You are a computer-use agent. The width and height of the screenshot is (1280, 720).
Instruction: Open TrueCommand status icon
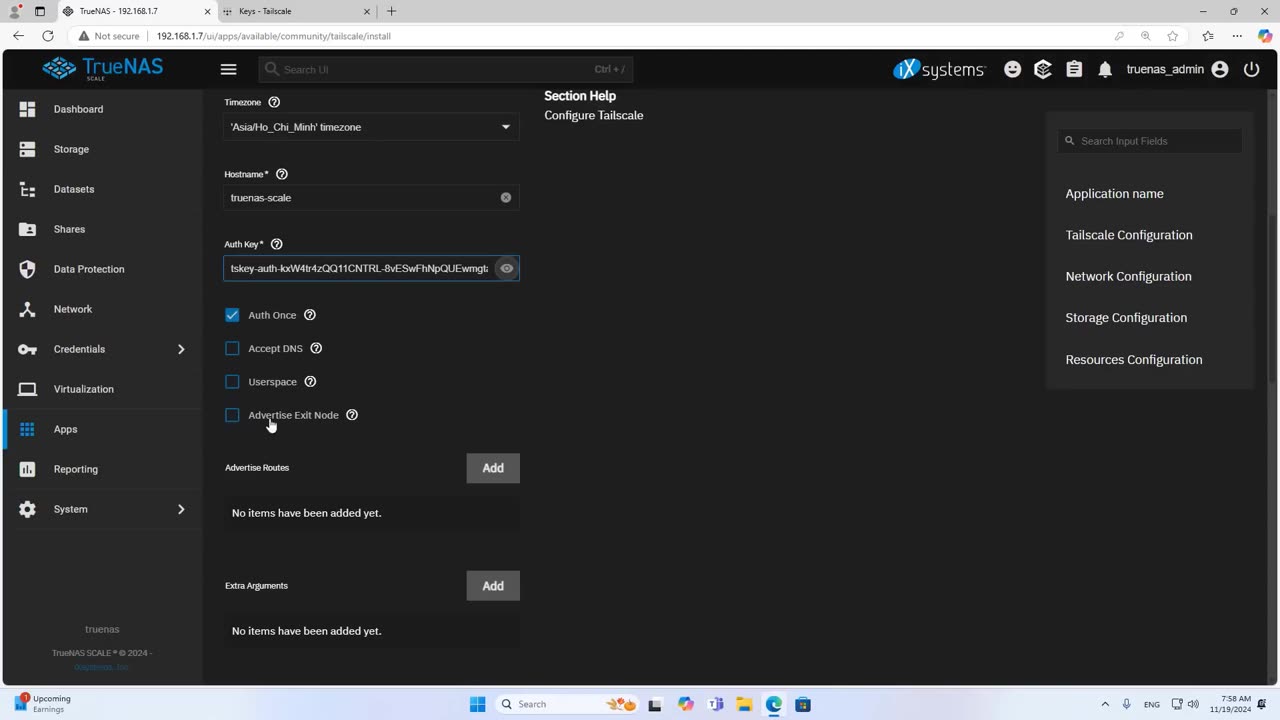pyautogui.click(x=1043, y=69)
